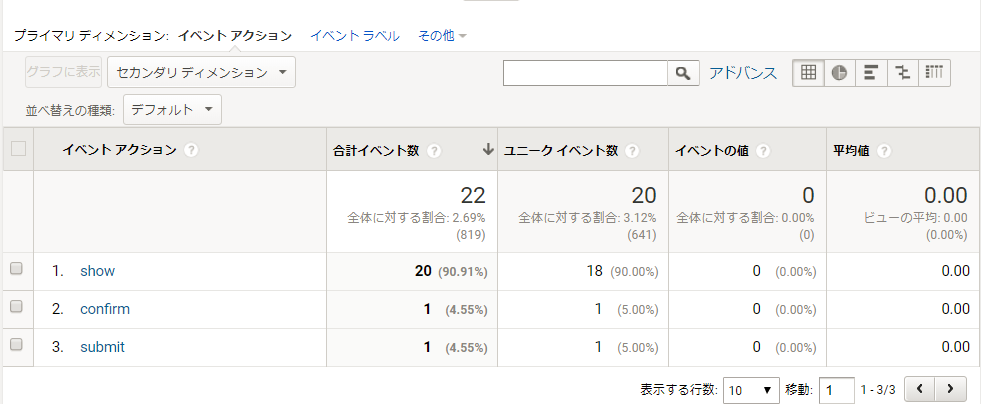Check the box for the confirm row
This screenshot has height=404, width=981.
17,306
